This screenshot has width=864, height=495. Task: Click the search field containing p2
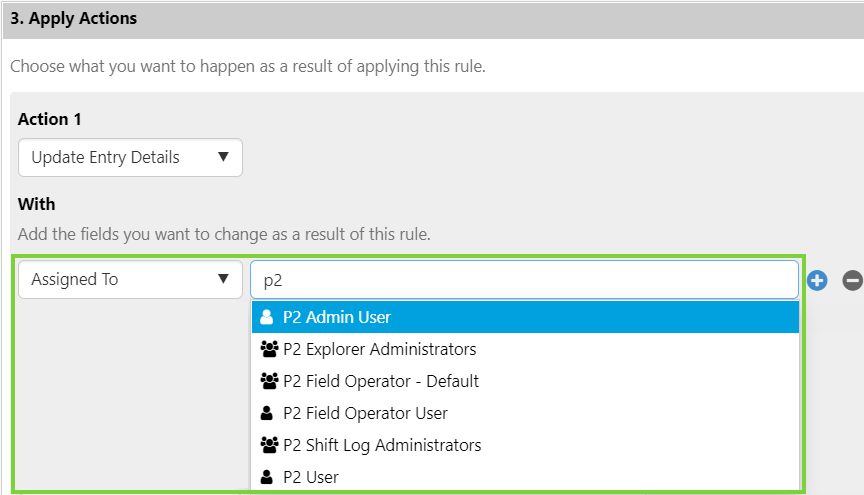pos(524,280)
